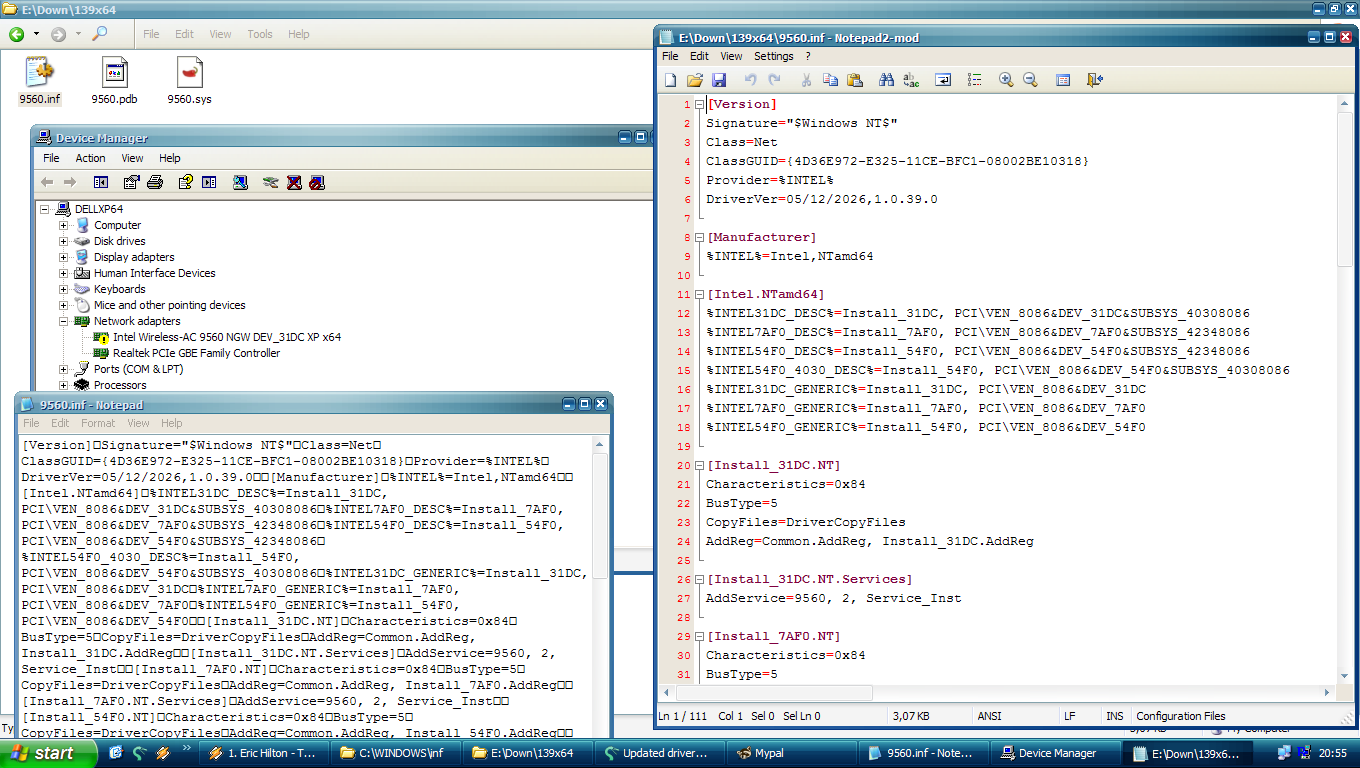Click the Paste clipboard icon in Notepad2-mod
Image resolution: width=1360 pixels, height=768 pixels.
[x=854, y=80]
